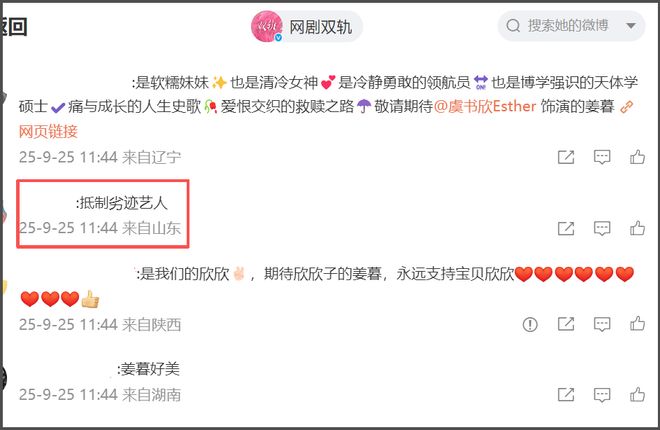The image size is (660, 430).
Task: Report the 陕西 comment using the exclamation icon
Action: 530,324
